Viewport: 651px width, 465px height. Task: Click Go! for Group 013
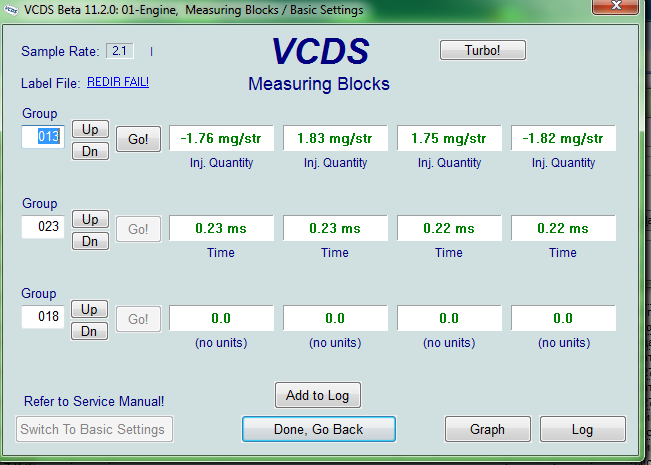pyautogui.click(x=138, y=139)
